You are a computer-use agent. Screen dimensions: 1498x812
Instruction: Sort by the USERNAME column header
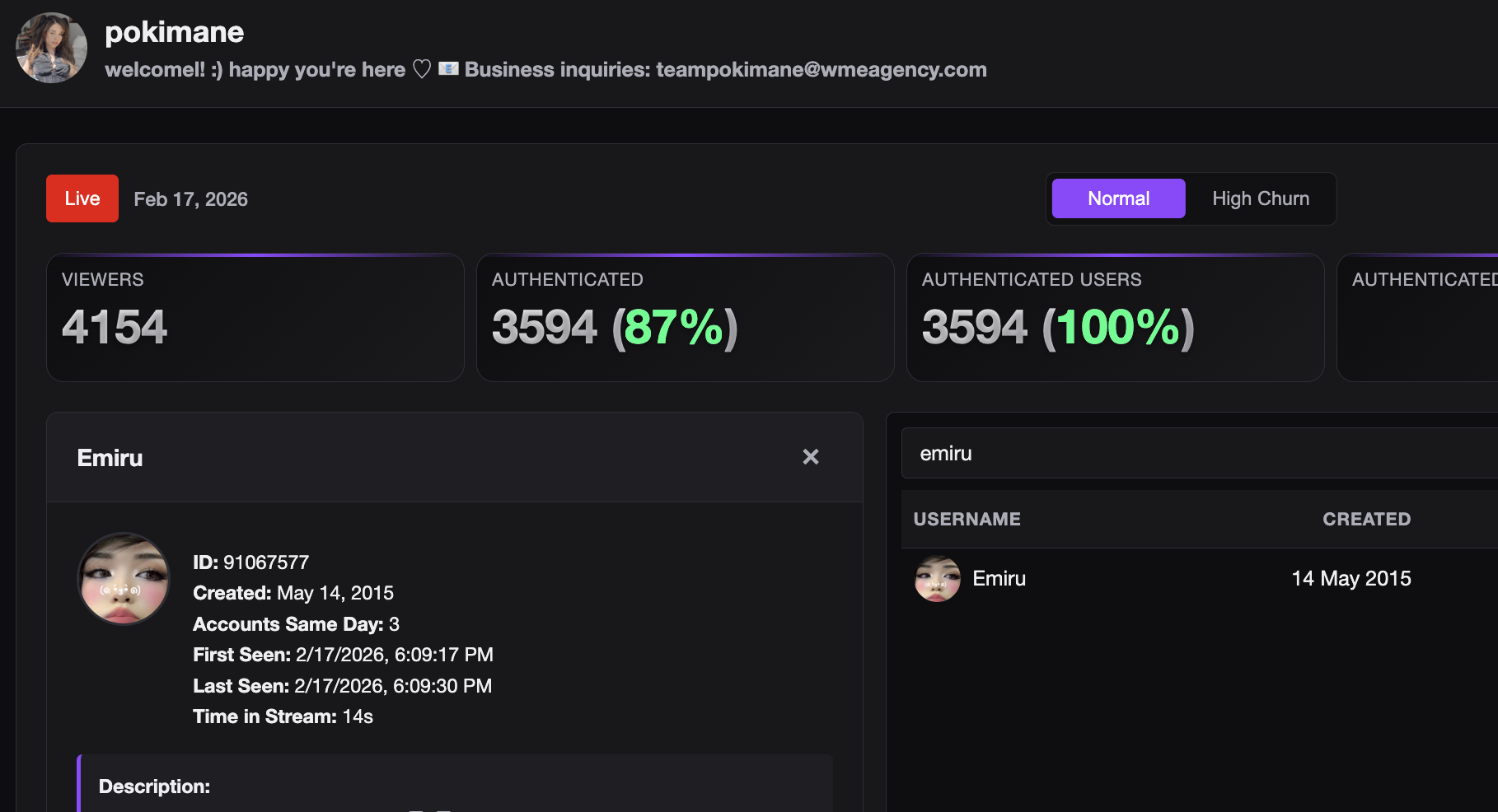967,519
